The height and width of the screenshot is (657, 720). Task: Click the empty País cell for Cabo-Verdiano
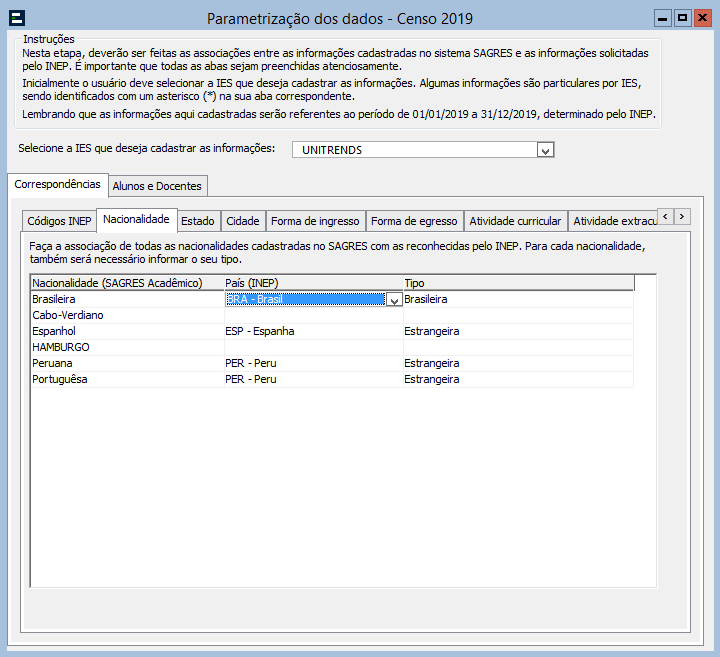tap(313, 315)
